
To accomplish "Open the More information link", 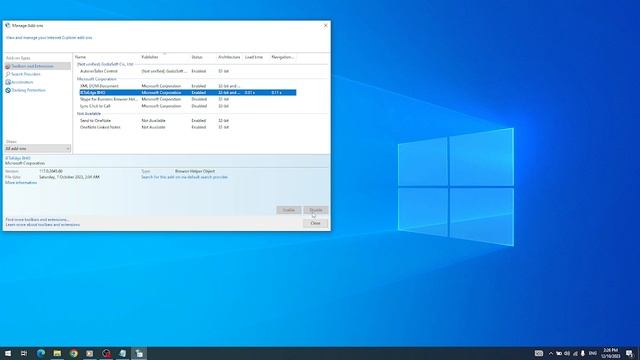I will pyautogui.click(x=21, y=183).
